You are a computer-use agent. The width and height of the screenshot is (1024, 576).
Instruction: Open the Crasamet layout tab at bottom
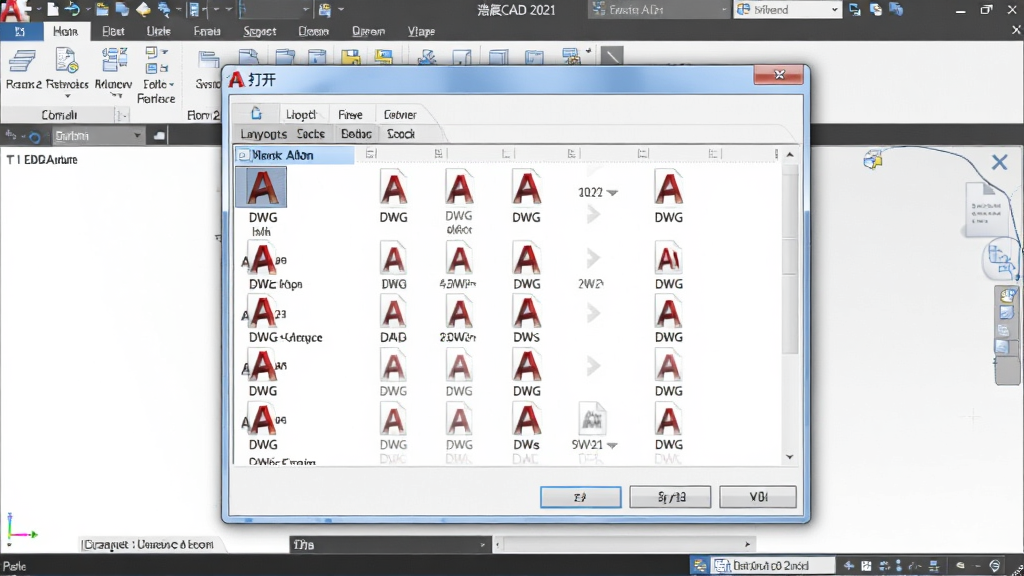148,544
